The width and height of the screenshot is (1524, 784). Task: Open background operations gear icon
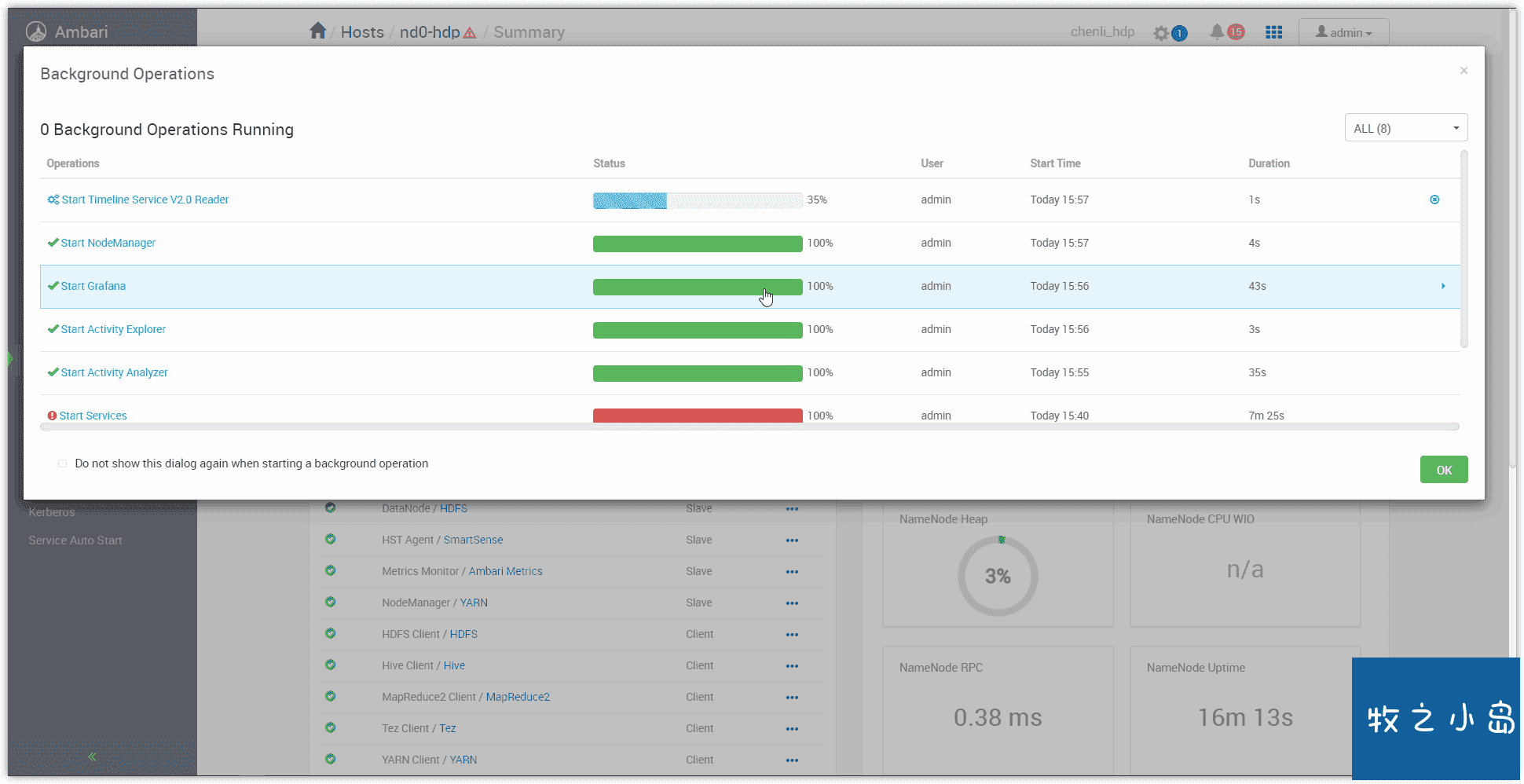pos(1161,33)
